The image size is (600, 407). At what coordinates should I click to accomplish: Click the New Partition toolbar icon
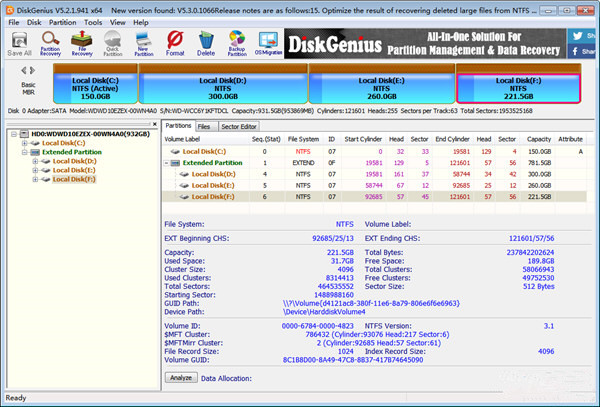(x=142, y=41)
